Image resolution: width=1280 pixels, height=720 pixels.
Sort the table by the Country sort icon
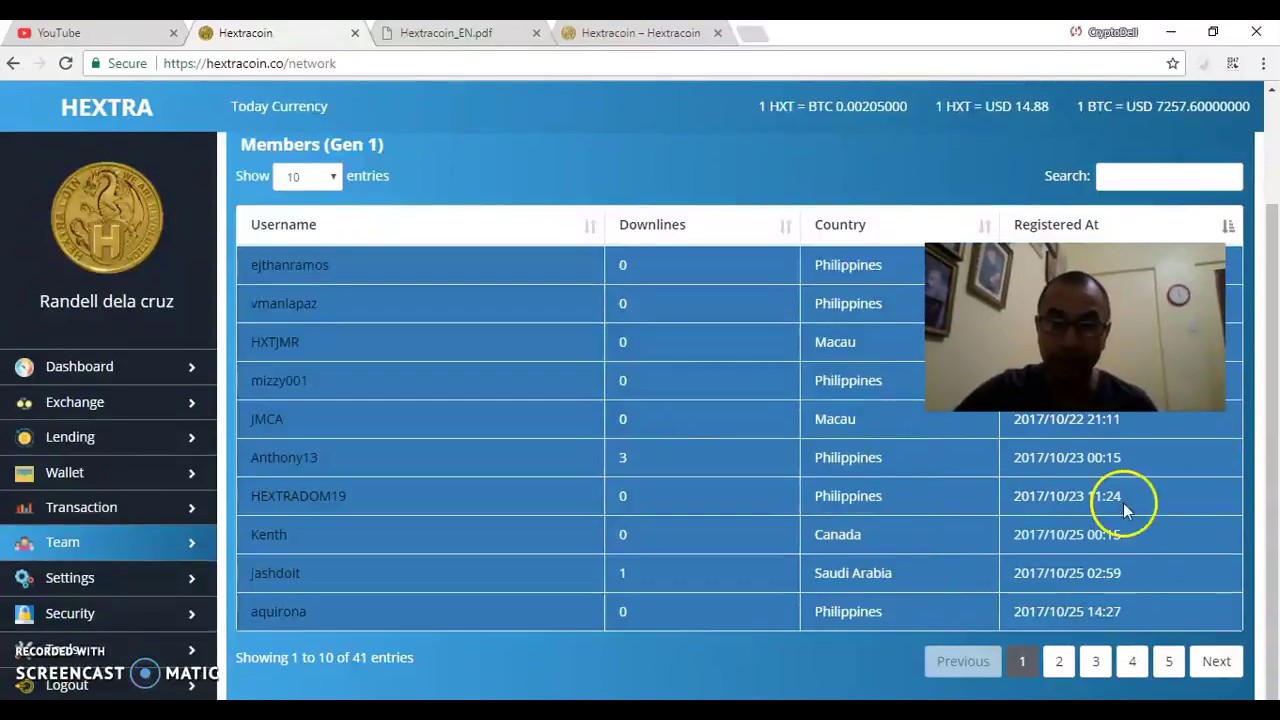pos(985,226)
